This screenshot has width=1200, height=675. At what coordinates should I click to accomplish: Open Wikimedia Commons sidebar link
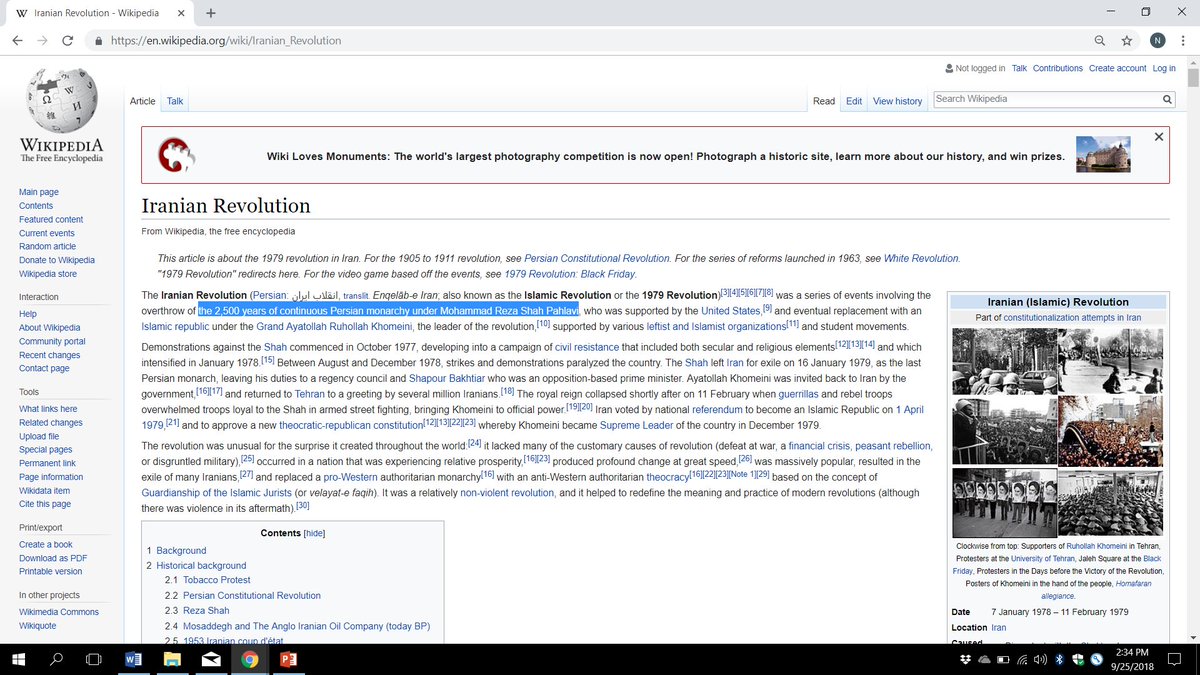[59, 612]
